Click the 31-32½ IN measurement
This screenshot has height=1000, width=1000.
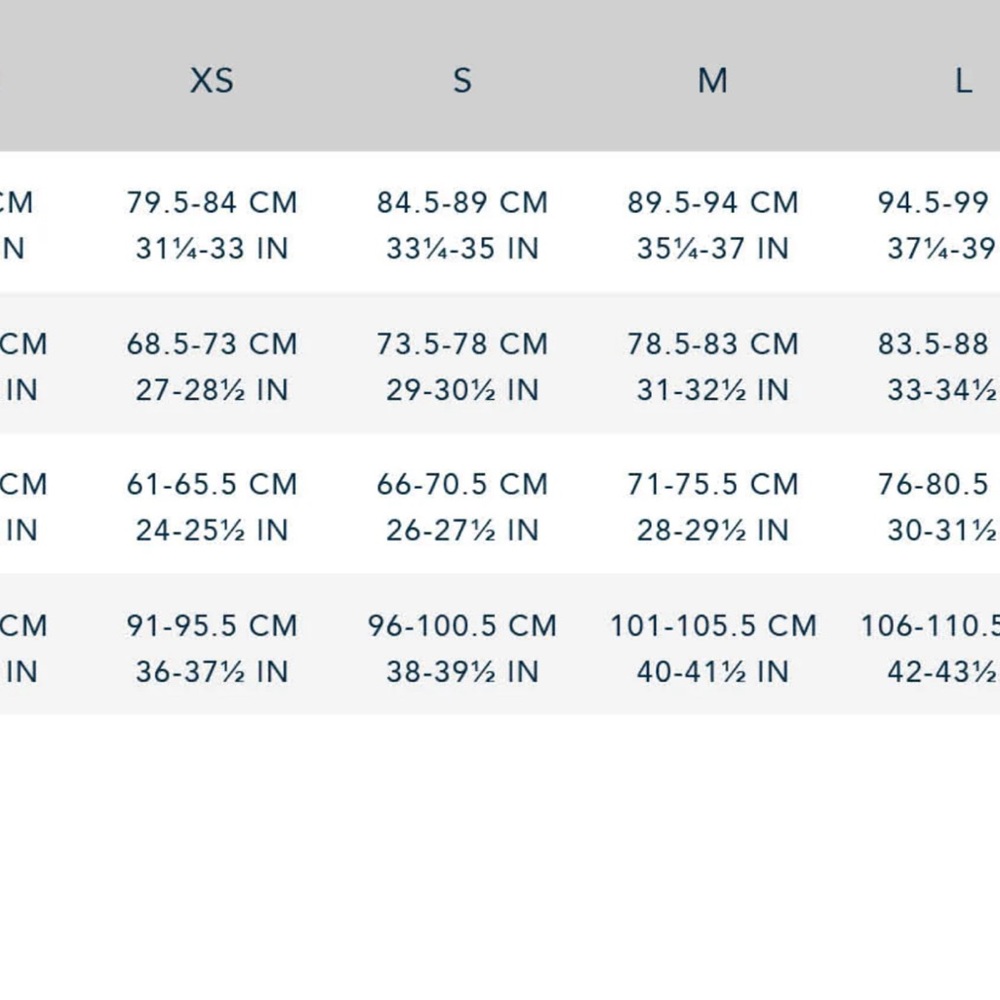coord(712,390)
